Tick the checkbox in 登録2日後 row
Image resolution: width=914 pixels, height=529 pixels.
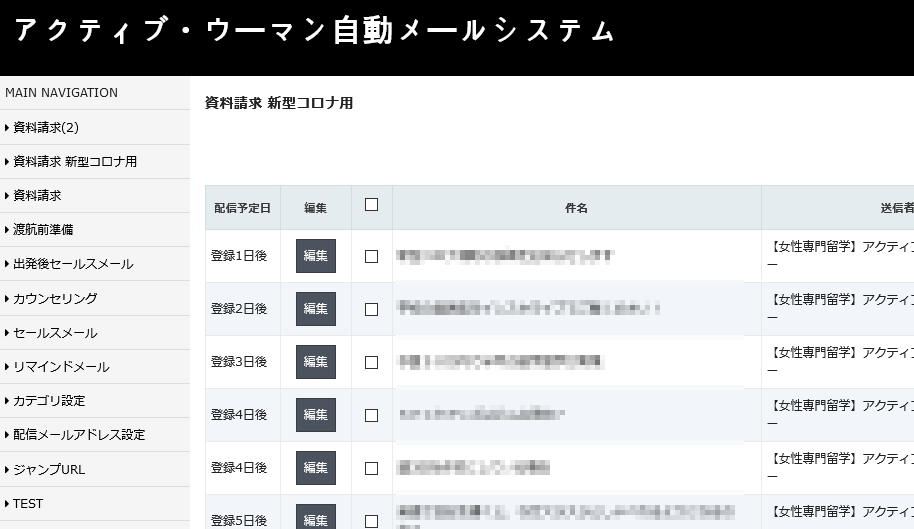pyautogui.click(x=372, y=309)
